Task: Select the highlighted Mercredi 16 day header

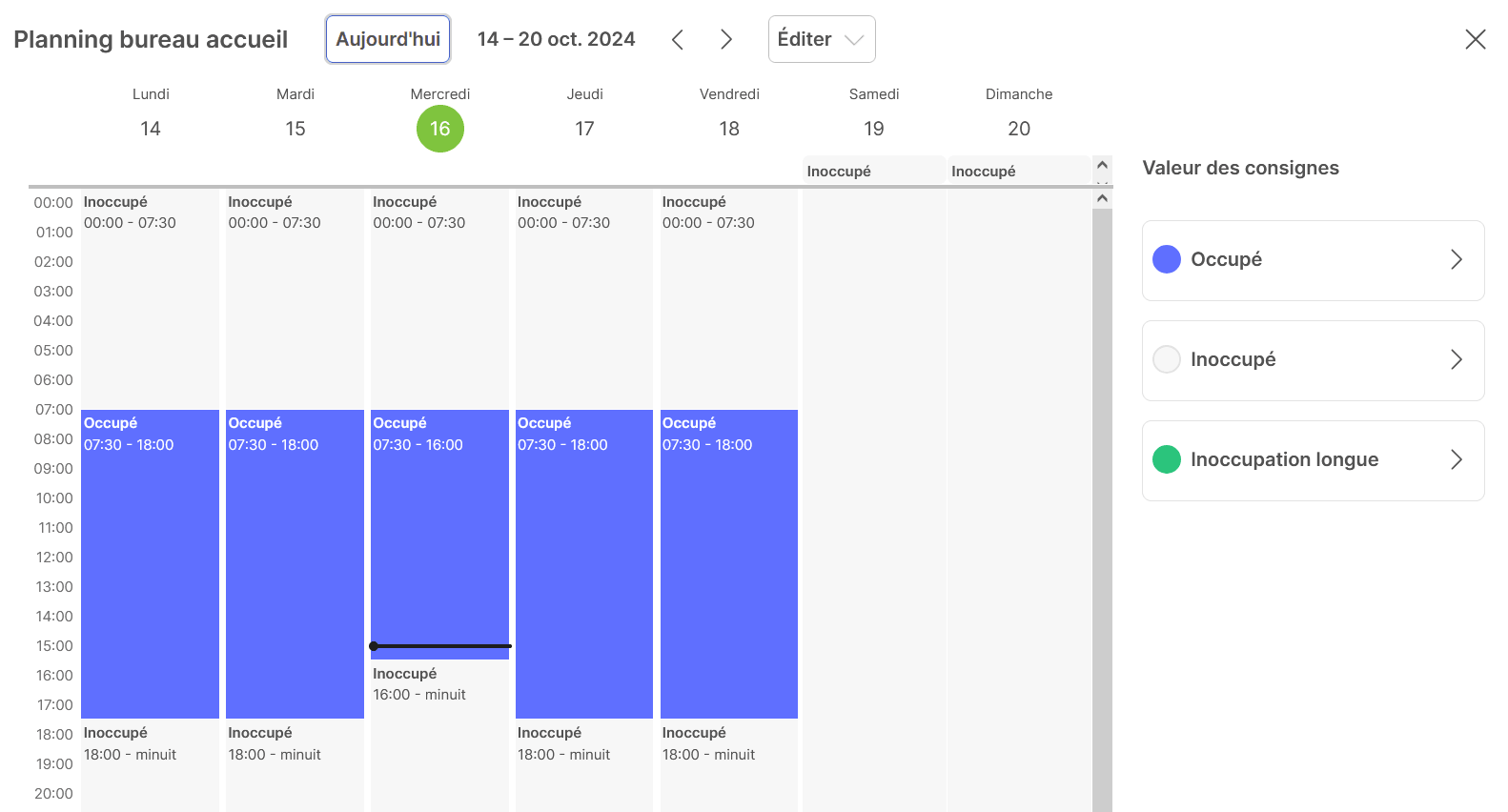Action: point(439,129)
